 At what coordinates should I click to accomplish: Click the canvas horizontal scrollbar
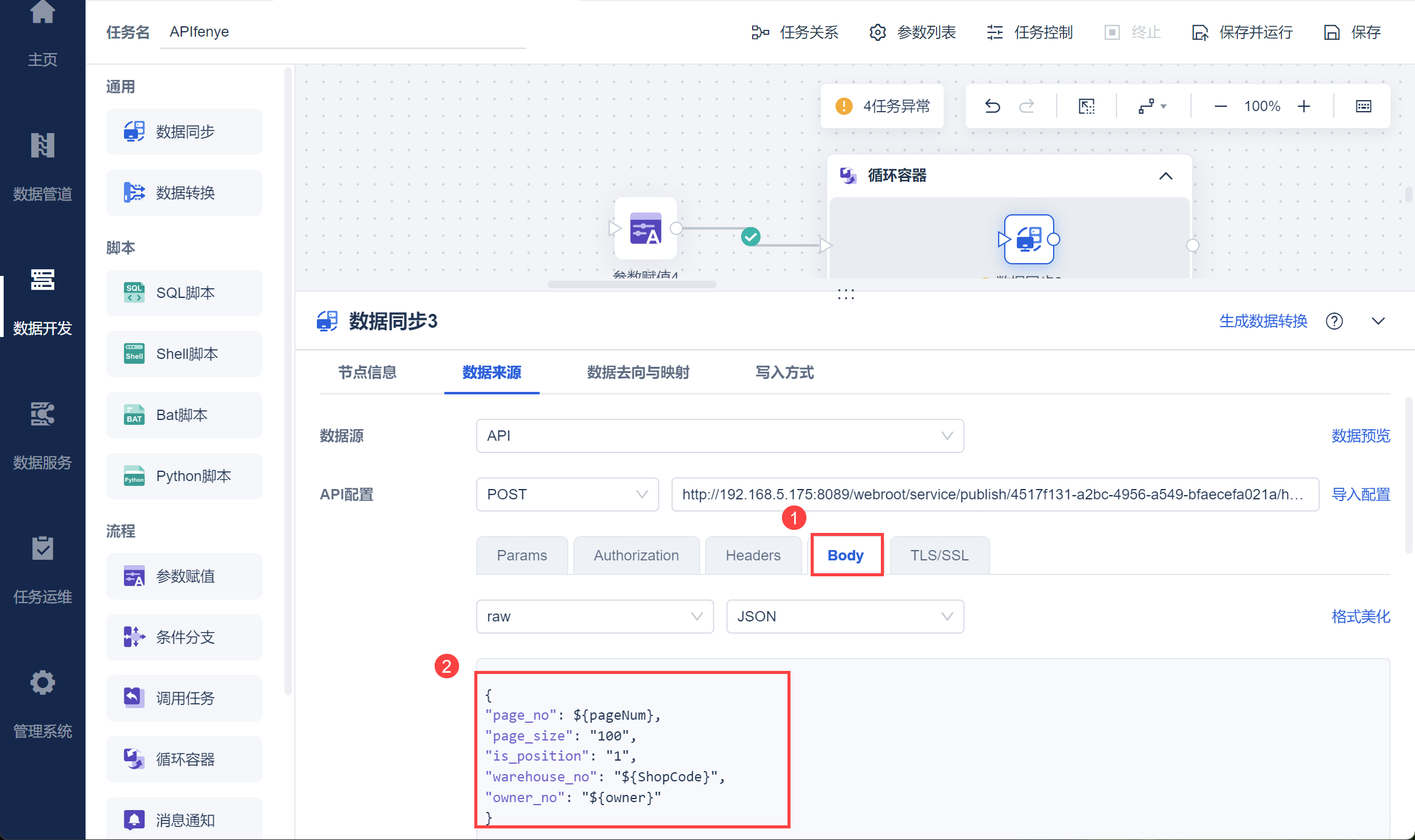tap(632, 284)
